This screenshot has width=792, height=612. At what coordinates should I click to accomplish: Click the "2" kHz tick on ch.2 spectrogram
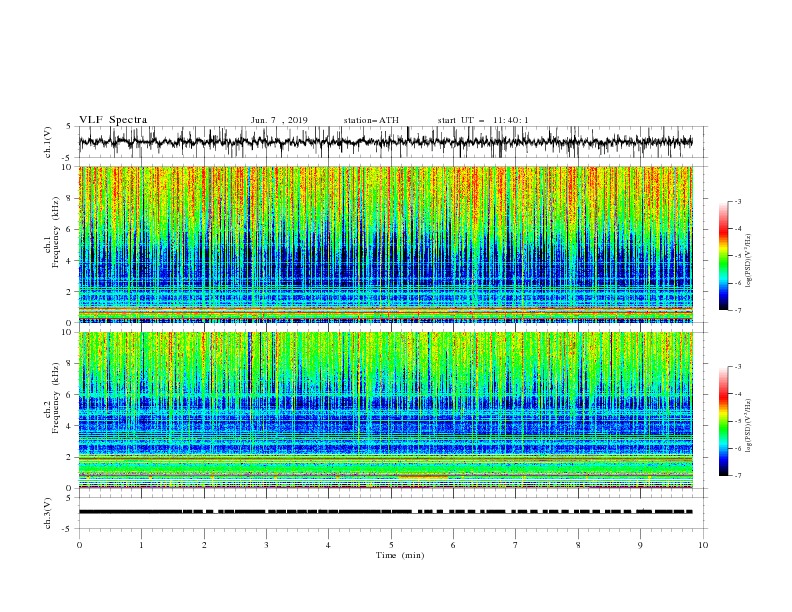[x=69, y=457]
